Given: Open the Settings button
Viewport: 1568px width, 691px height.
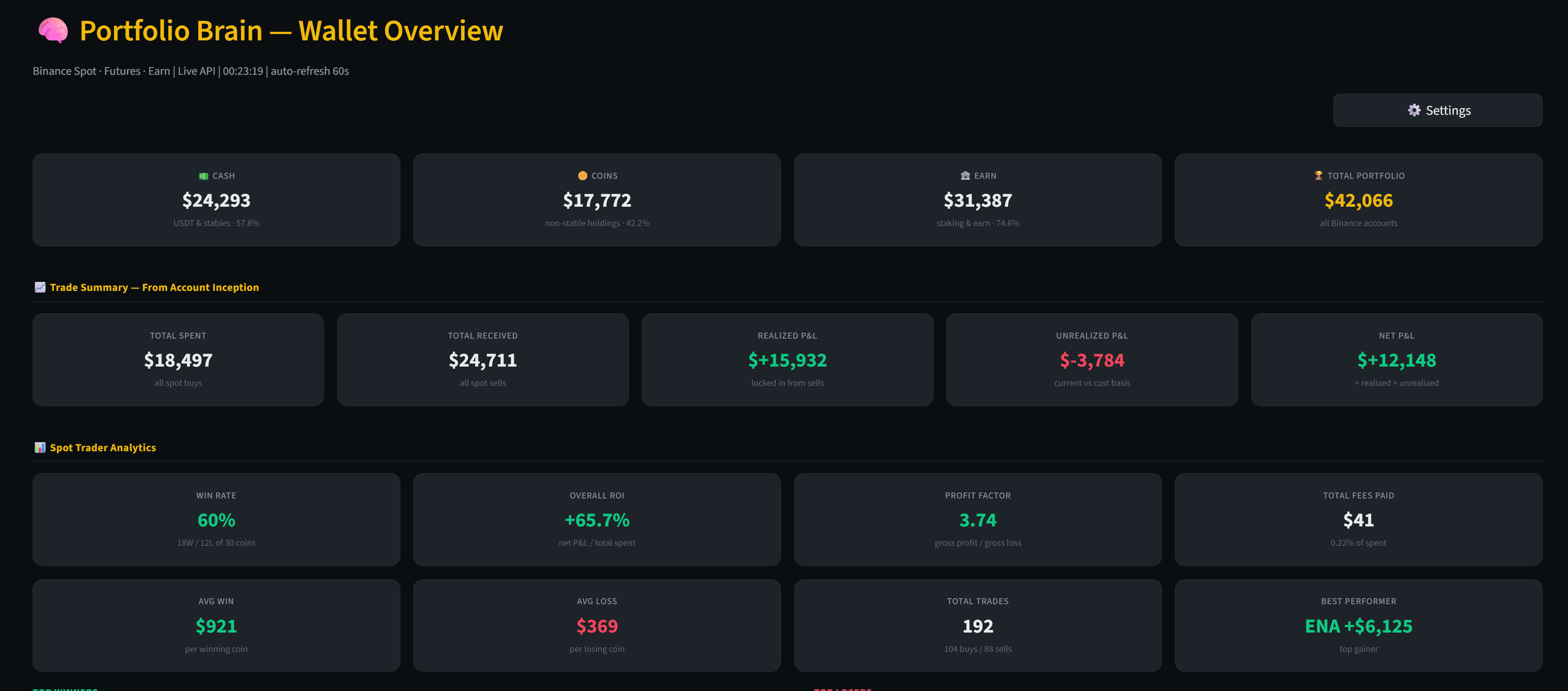Looking at the screenshot, I should point(1437,110).
